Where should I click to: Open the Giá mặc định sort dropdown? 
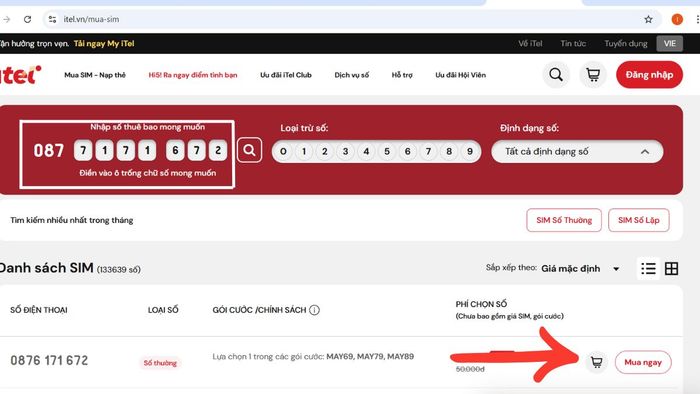[x=580, y=269]
